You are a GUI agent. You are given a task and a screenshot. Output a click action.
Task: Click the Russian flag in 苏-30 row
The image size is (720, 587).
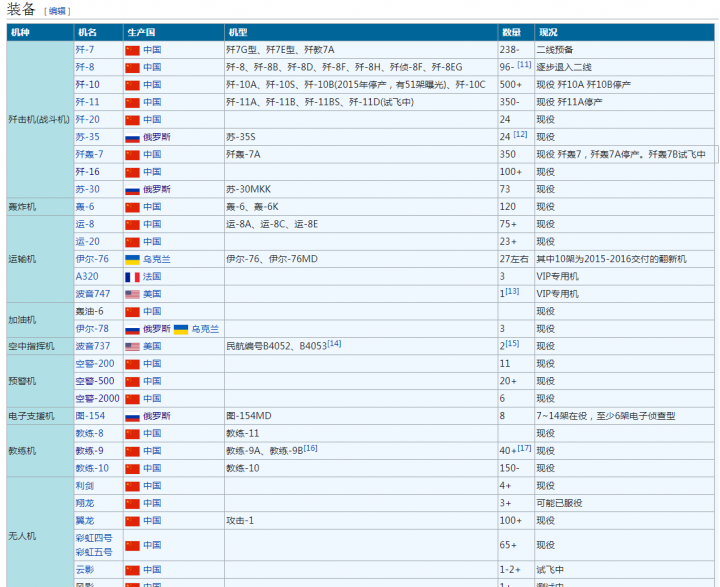tap(132, 190)
